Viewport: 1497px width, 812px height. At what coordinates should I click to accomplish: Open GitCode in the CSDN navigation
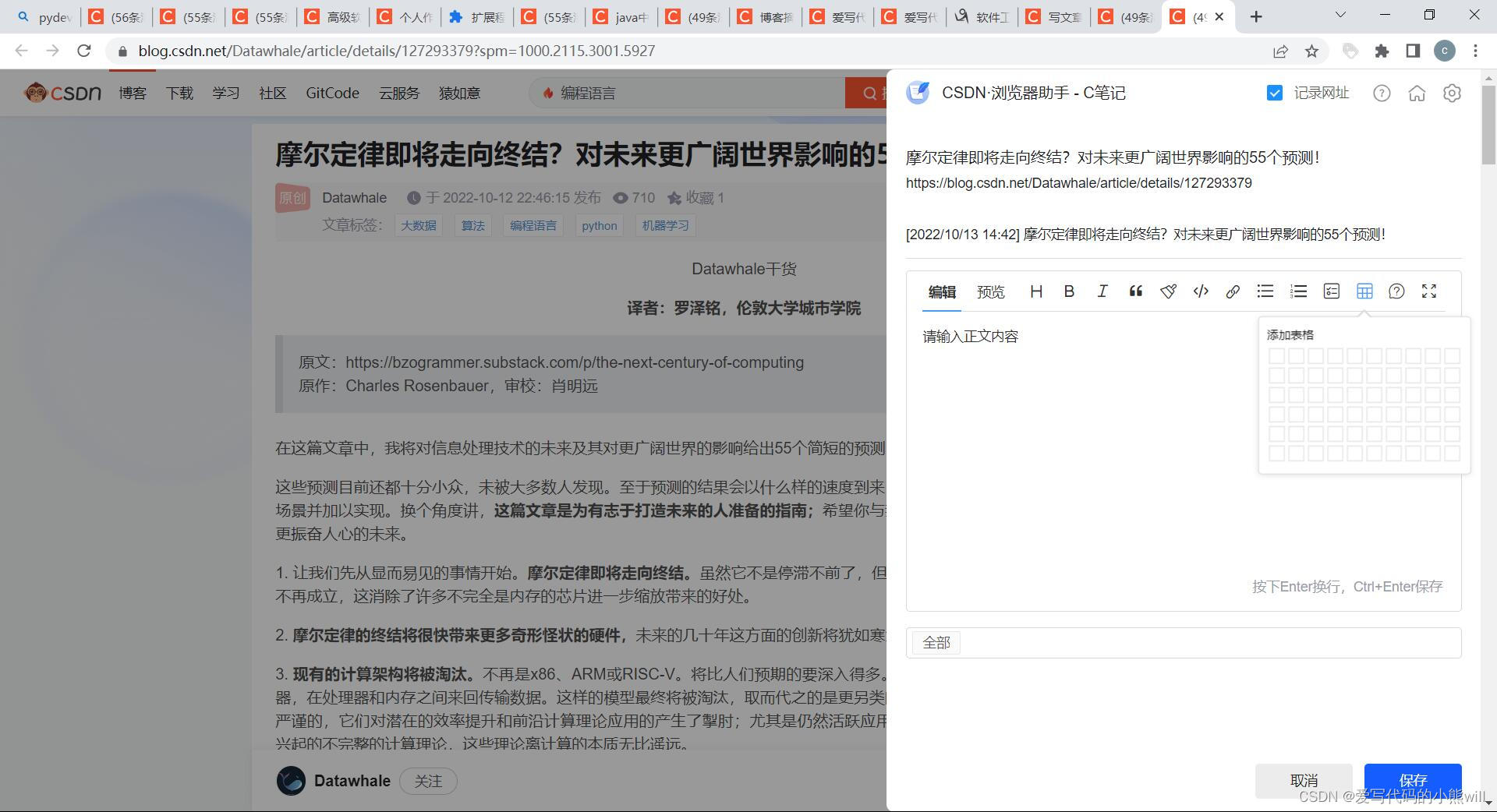[x=332, y=94]
